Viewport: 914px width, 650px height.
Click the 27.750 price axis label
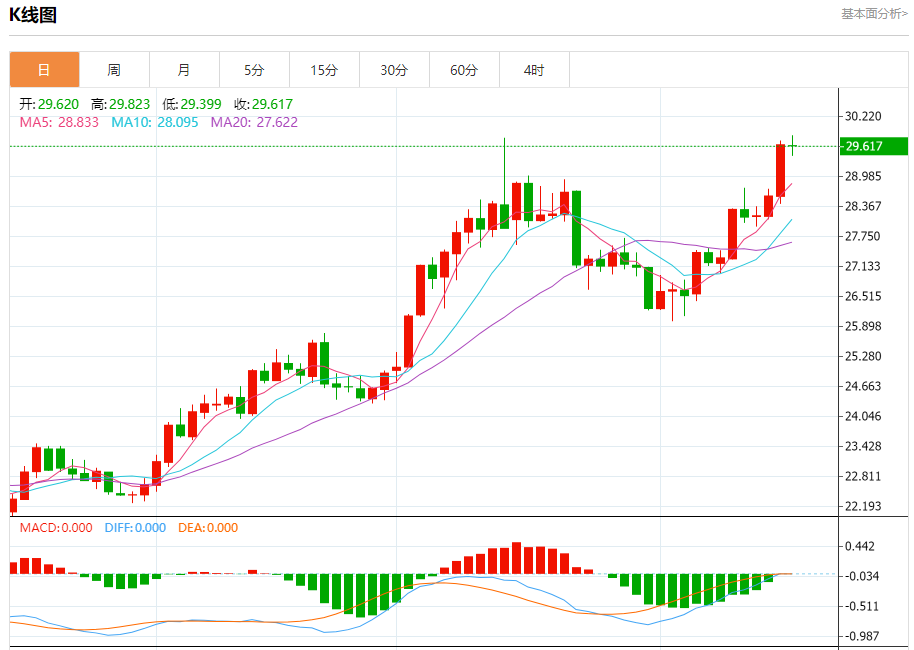pos(863,236)
